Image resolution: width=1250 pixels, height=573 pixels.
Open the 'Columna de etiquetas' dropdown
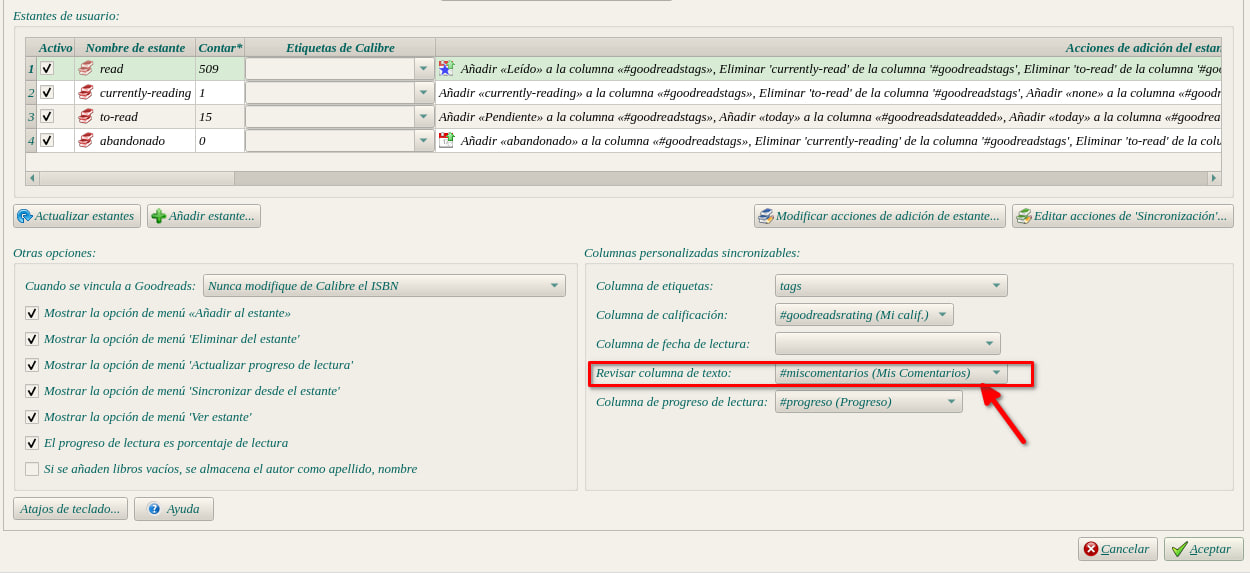click(x=891, y=286)
